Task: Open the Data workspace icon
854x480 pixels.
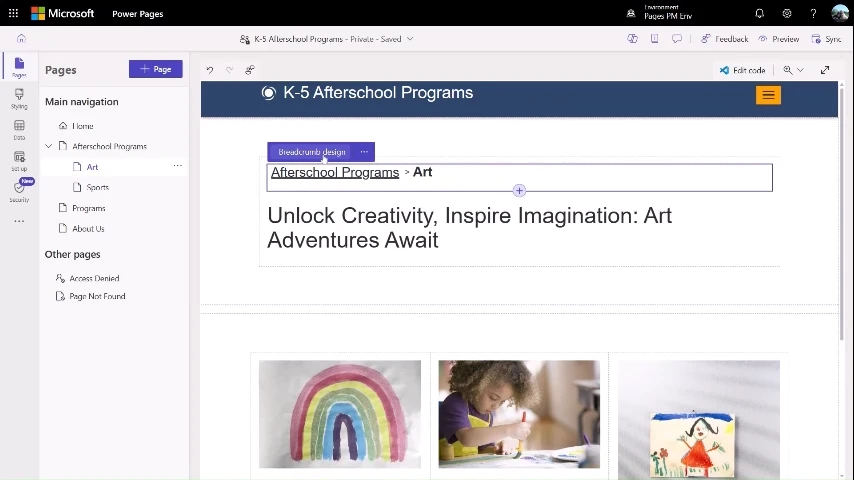Action: click(x=19, y=129)
